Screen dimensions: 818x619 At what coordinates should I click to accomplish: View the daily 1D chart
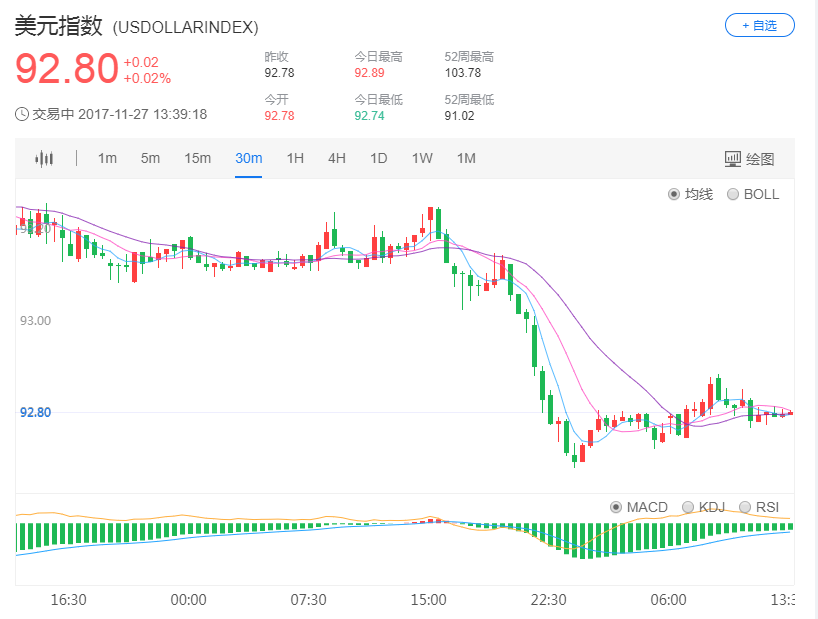click(x=378, y=158)
